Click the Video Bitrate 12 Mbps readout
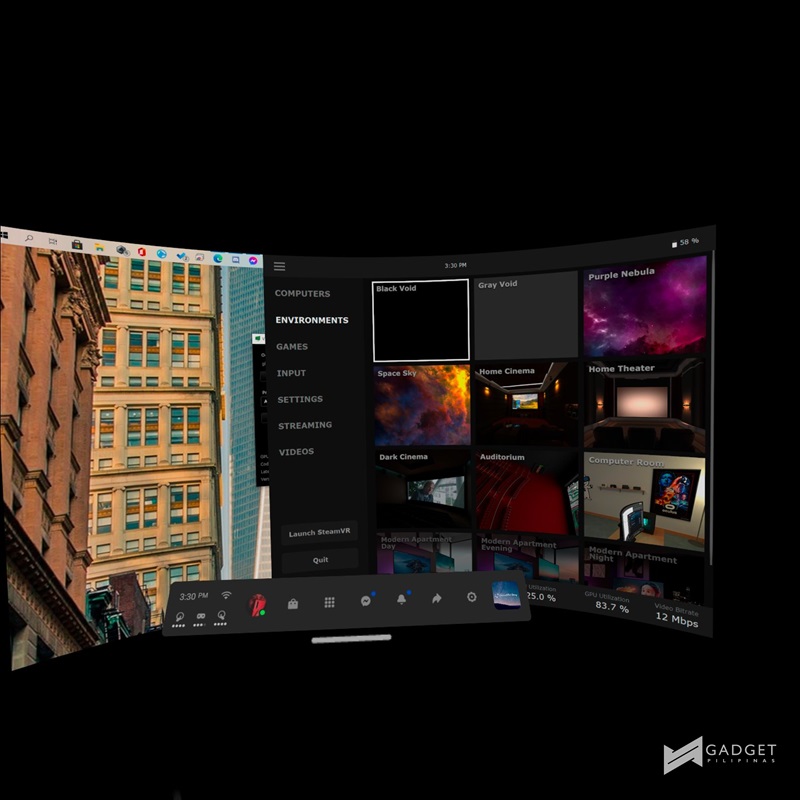The image size is (800, 800). click(677, 615)
